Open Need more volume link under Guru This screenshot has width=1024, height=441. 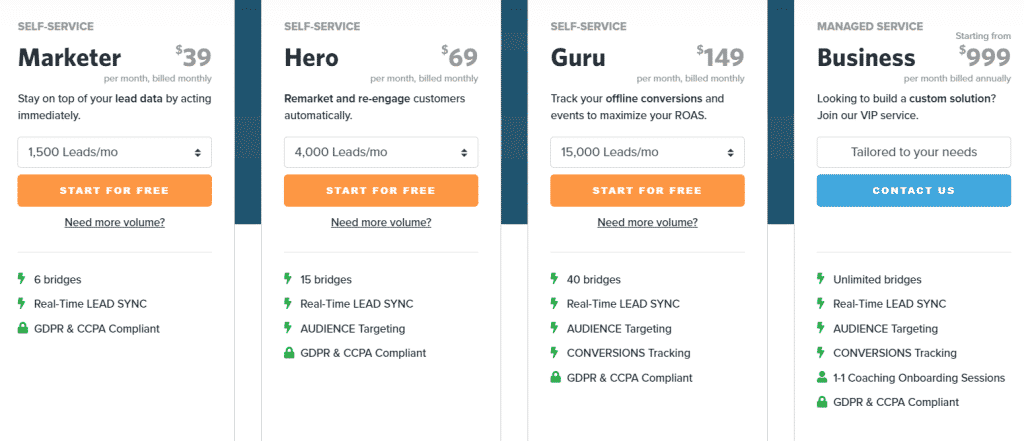[x=647, y=222]
